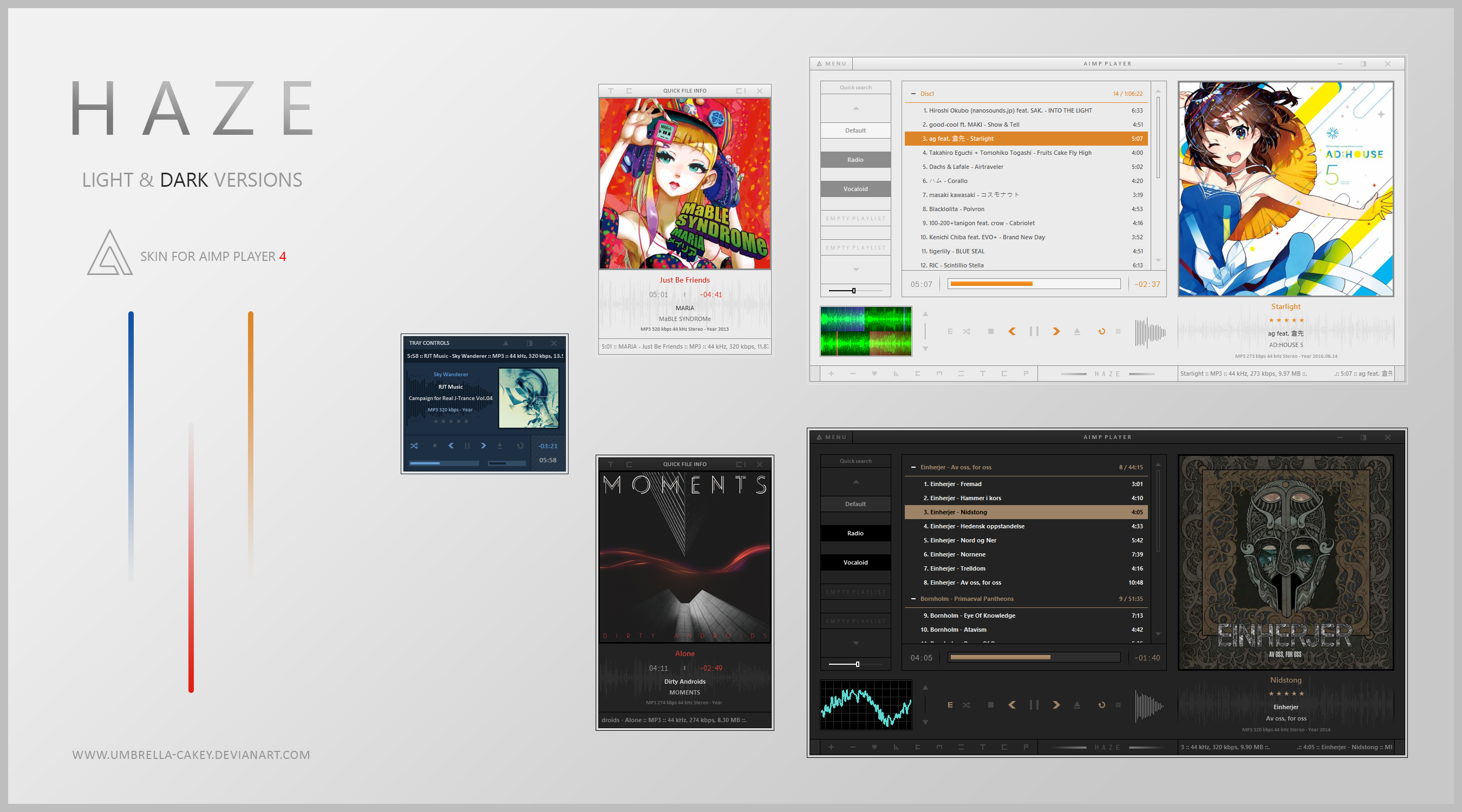The width and height of the screenshot is (1462, 812).
Task: Toggle equalizer button in light AIMP player
Action: click(950, 331)
